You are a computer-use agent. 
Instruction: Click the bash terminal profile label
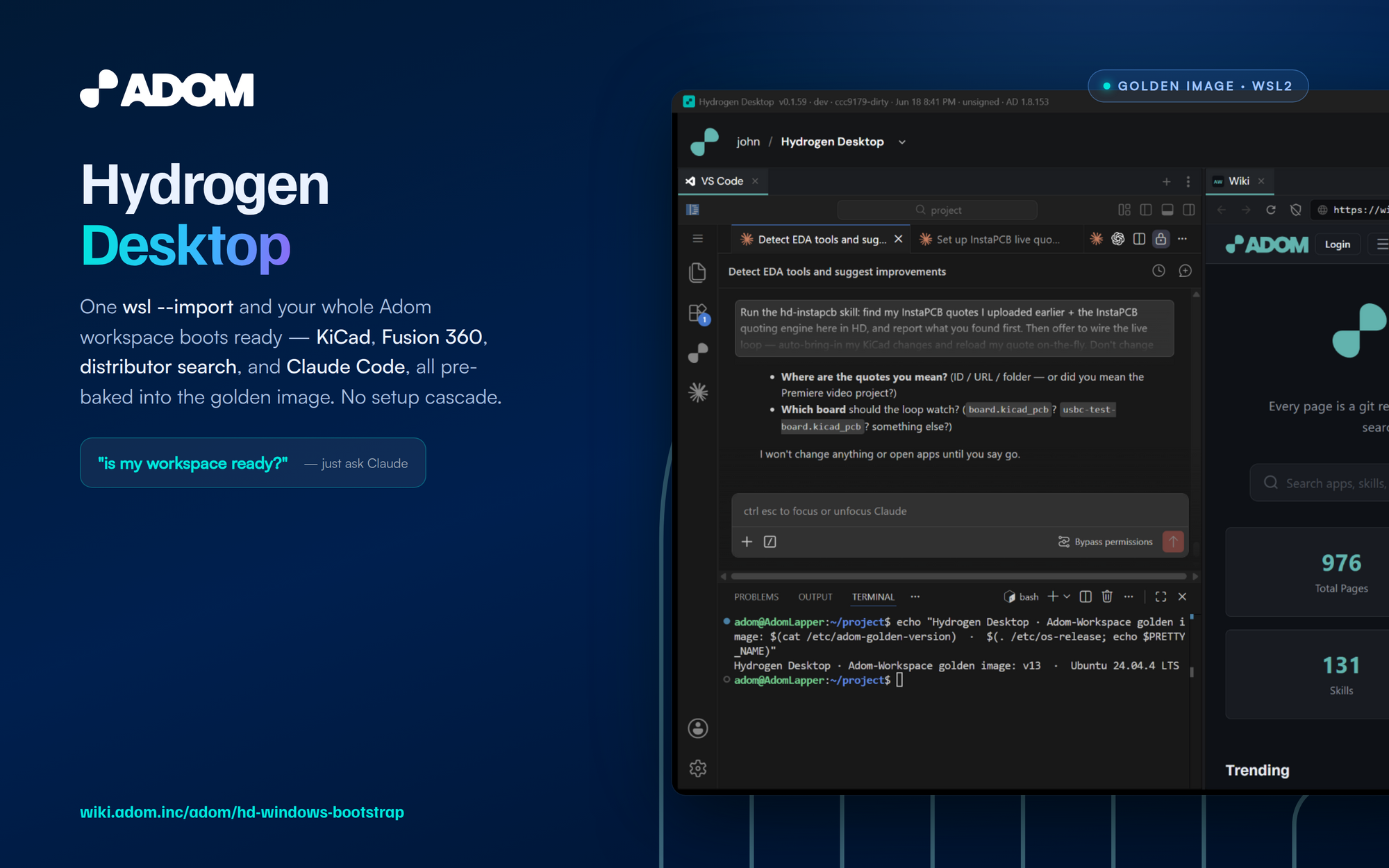tap(1021, 597)
